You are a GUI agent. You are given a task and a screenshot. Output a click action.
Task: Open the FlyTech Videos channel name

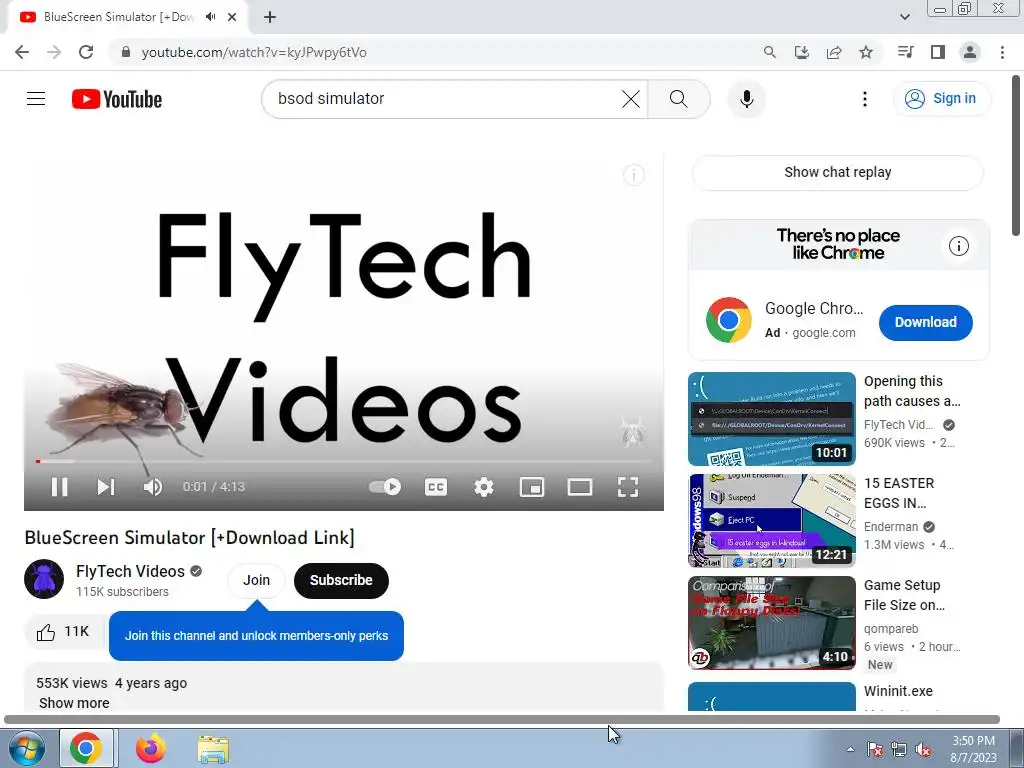pyautogui.click(x=130, y=571)
